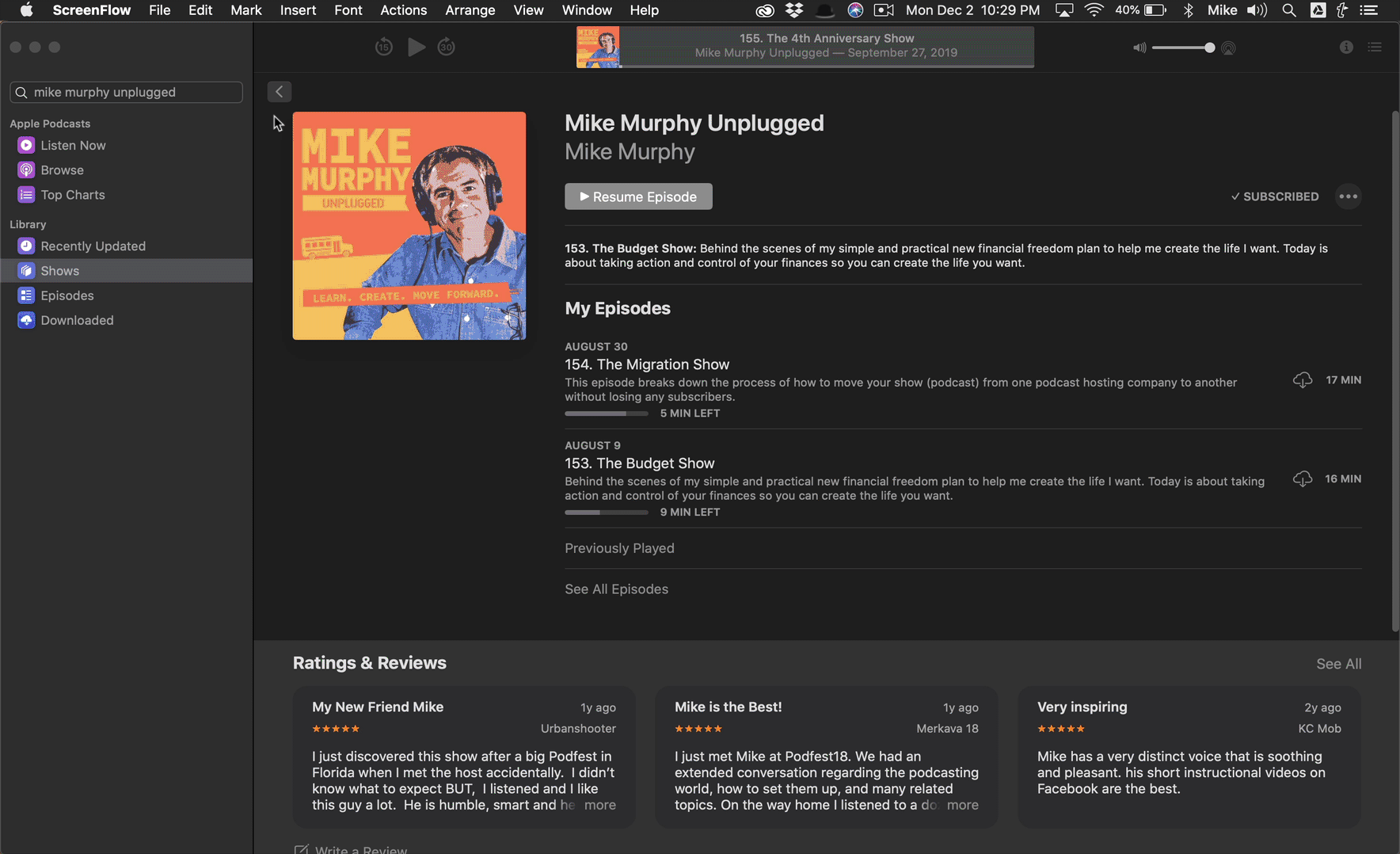Click progress bar for The Migration Show
The image size is (1400, 854).
(x=607, y=414)
